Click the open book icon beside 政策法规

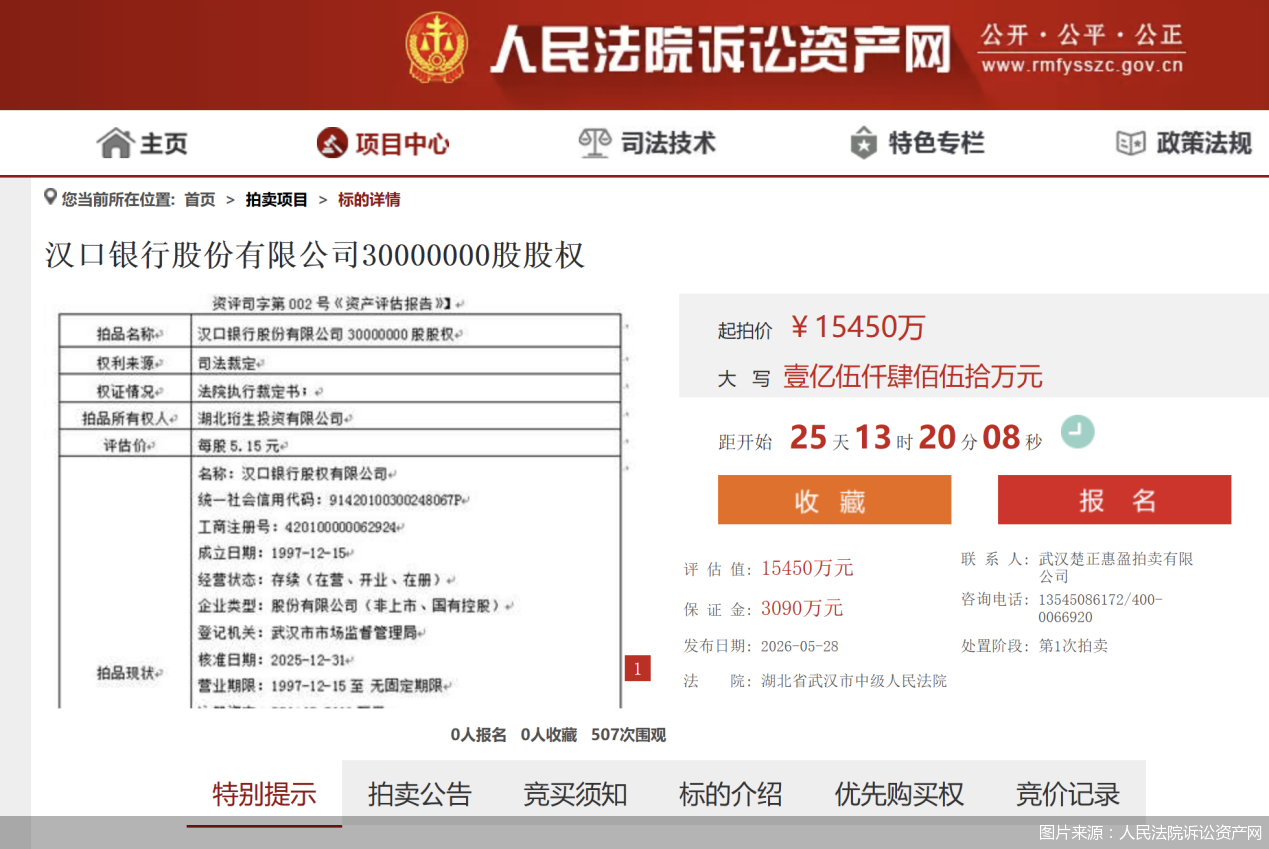1131,144
